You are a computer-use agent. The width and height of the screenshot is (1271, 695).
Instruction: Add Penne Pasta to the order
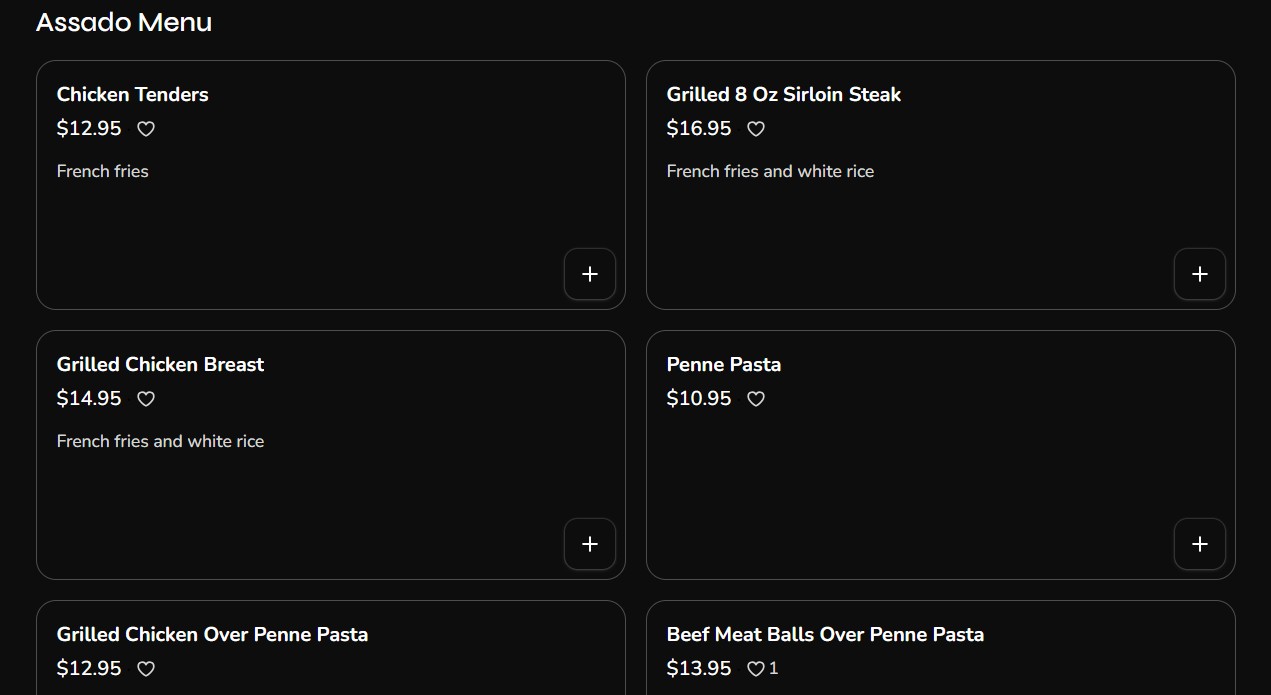click(1199, 544)
